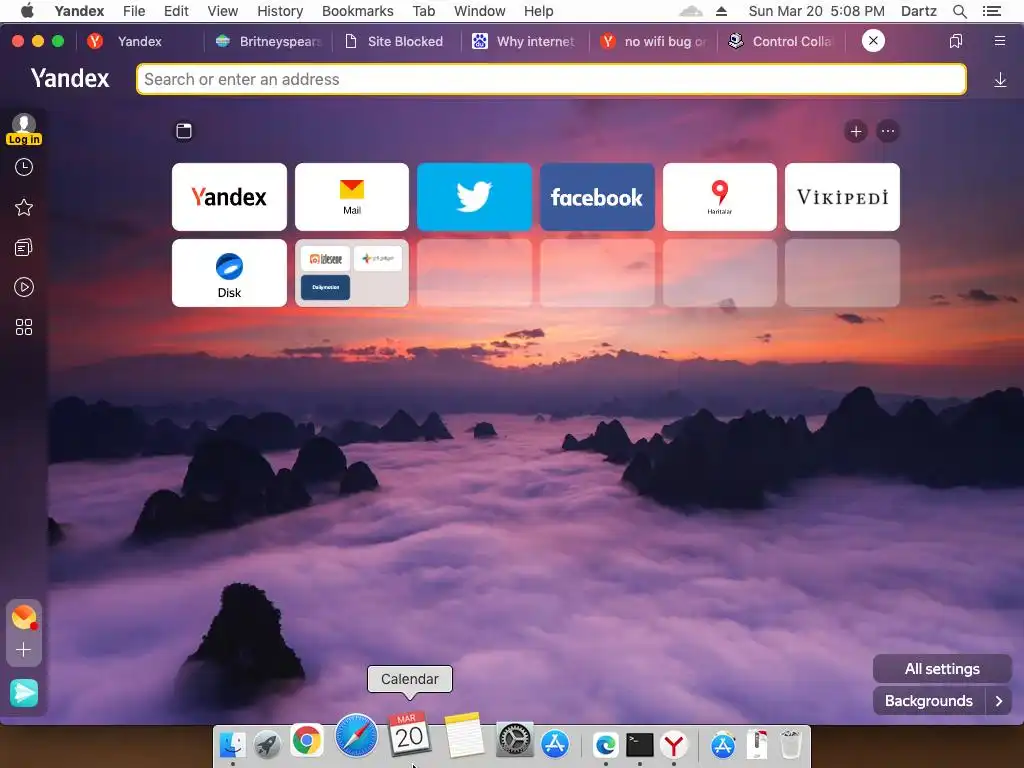The image size is (1024, 768).
Task: Open the History menu
Action: (x=280, y=11)
